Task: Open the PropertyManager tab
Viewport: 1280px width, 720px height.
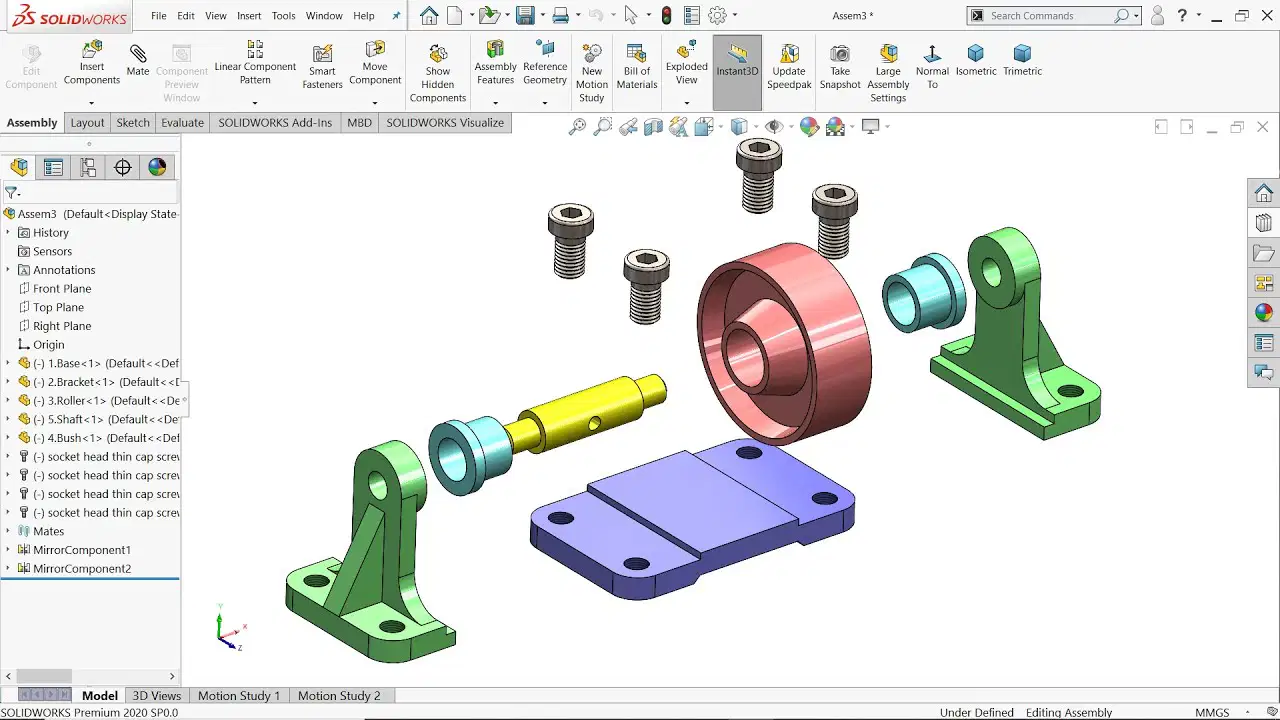Action: click(53, 167)
